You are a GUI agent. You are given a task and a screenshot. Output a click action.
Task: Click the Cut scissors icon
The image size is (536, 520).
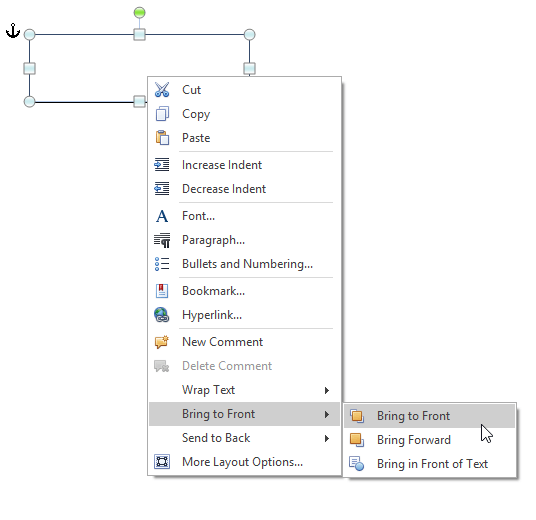tap(162, 90)
